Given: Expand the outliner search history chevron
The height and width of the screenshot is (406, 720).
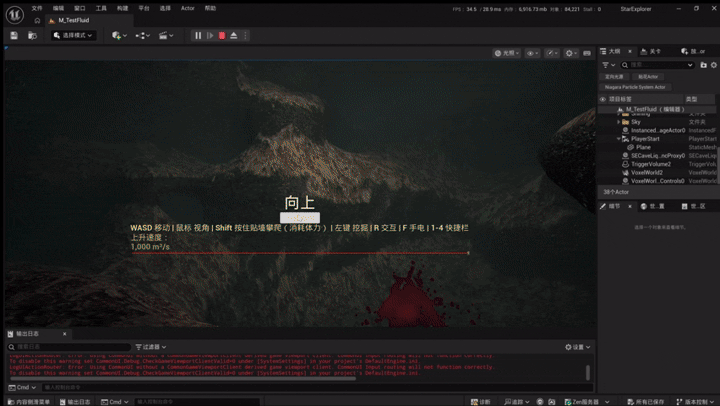Looking at the screenshot, I should click(690, 65).
